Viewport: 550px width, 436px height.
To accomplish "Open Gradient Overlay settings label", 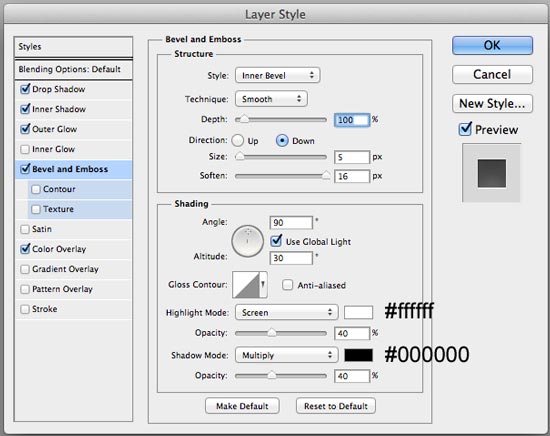I will point(65,269).
